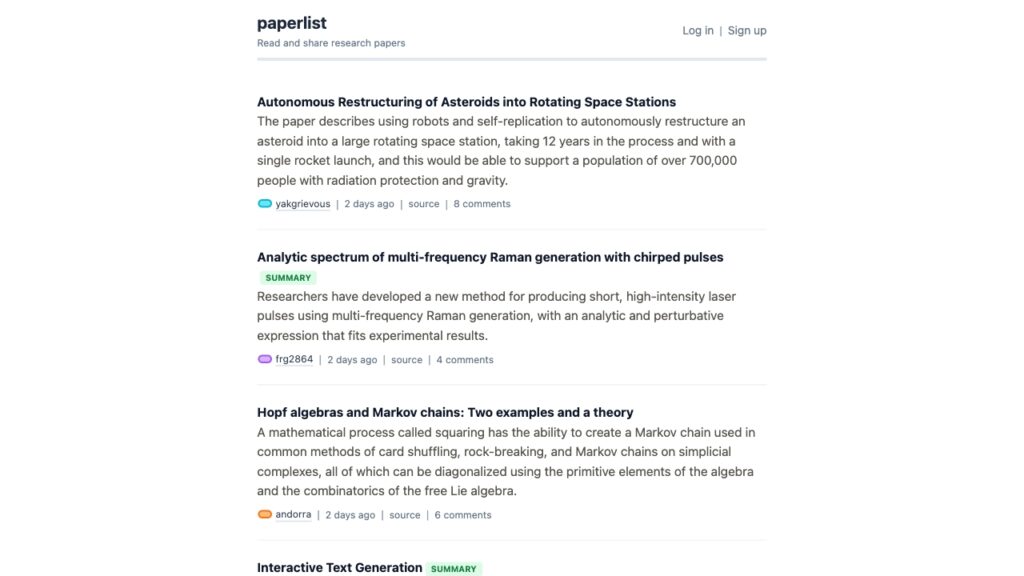The image size is (1024, 576).
Task: Open the Autonomous Restructuring of Asteroids paper
Action: [x=466, y=102]
